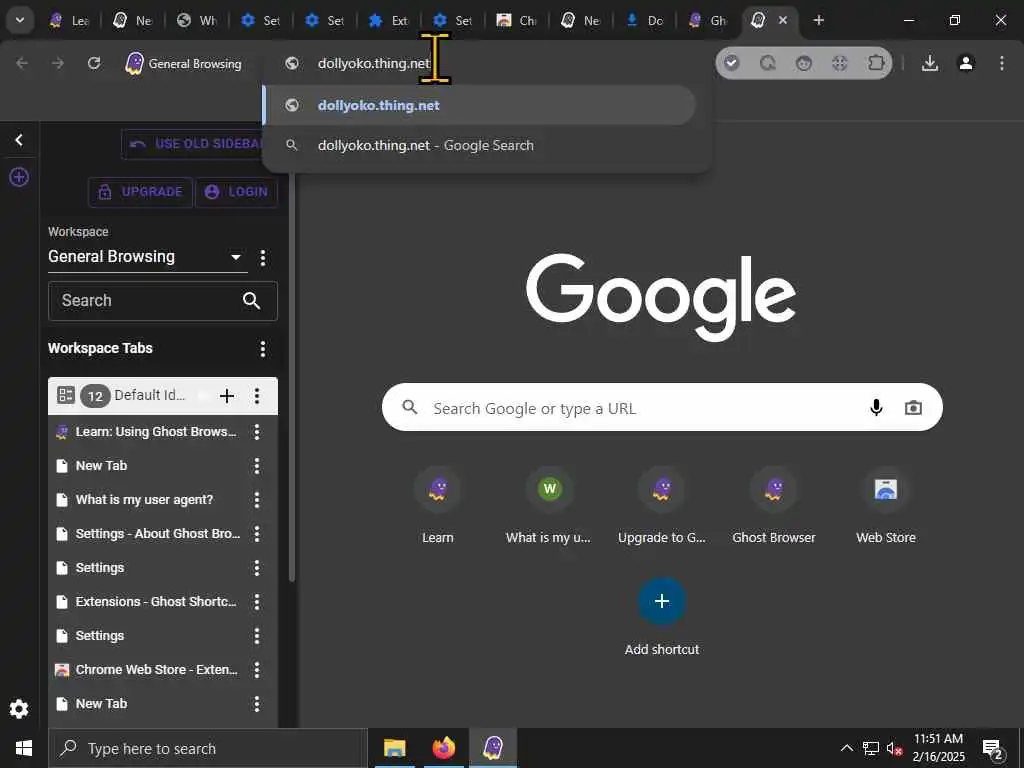Switch to the What is my user agent tab
Viewport: 1024px width, 768px height.
coord(197,20)
